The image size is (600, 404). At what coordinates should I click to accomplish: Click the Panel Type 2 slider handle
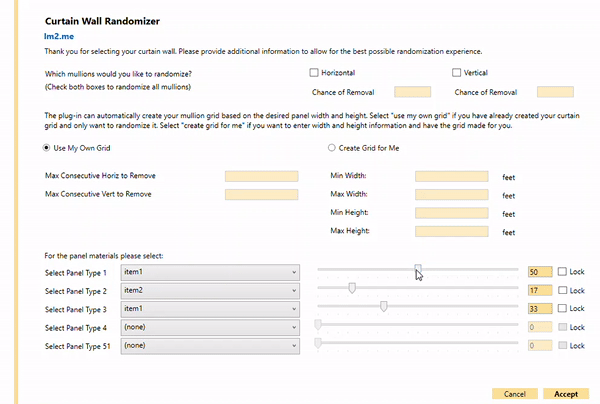point(352,288)
